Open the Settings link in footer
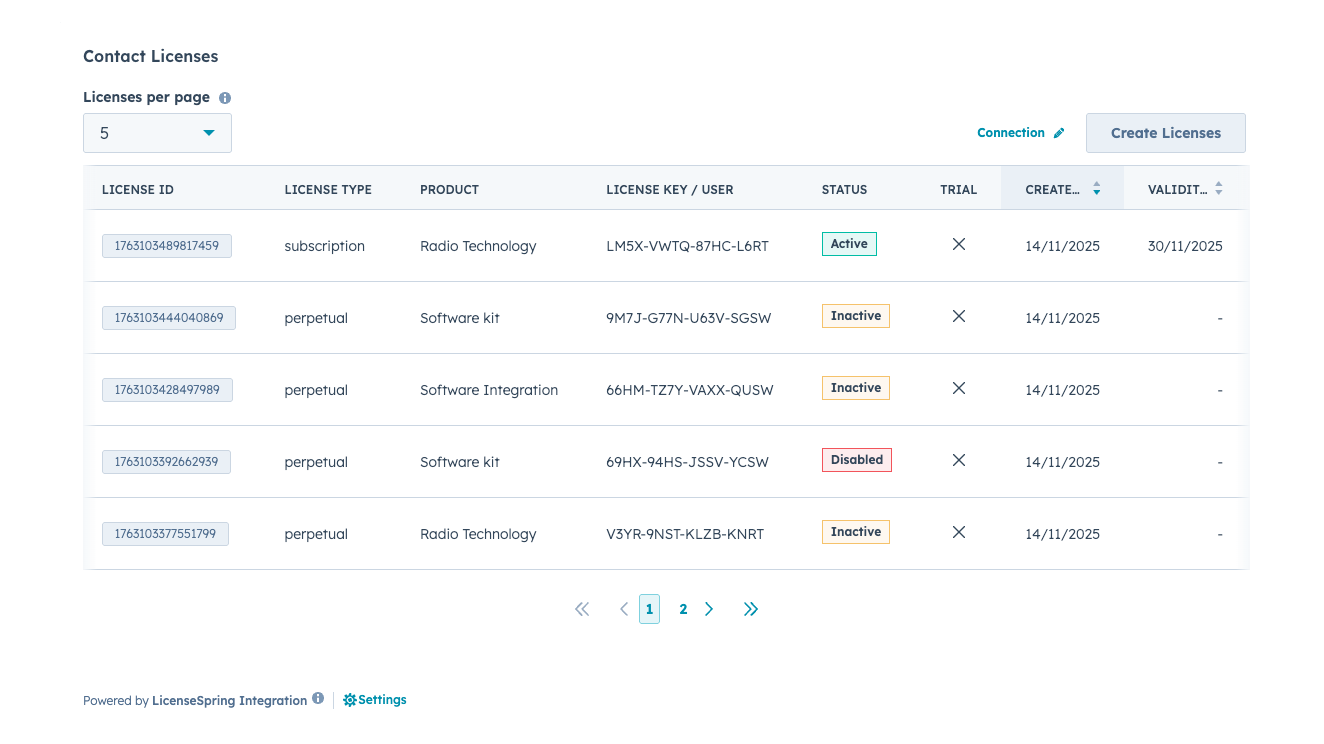 click(375, 700)
